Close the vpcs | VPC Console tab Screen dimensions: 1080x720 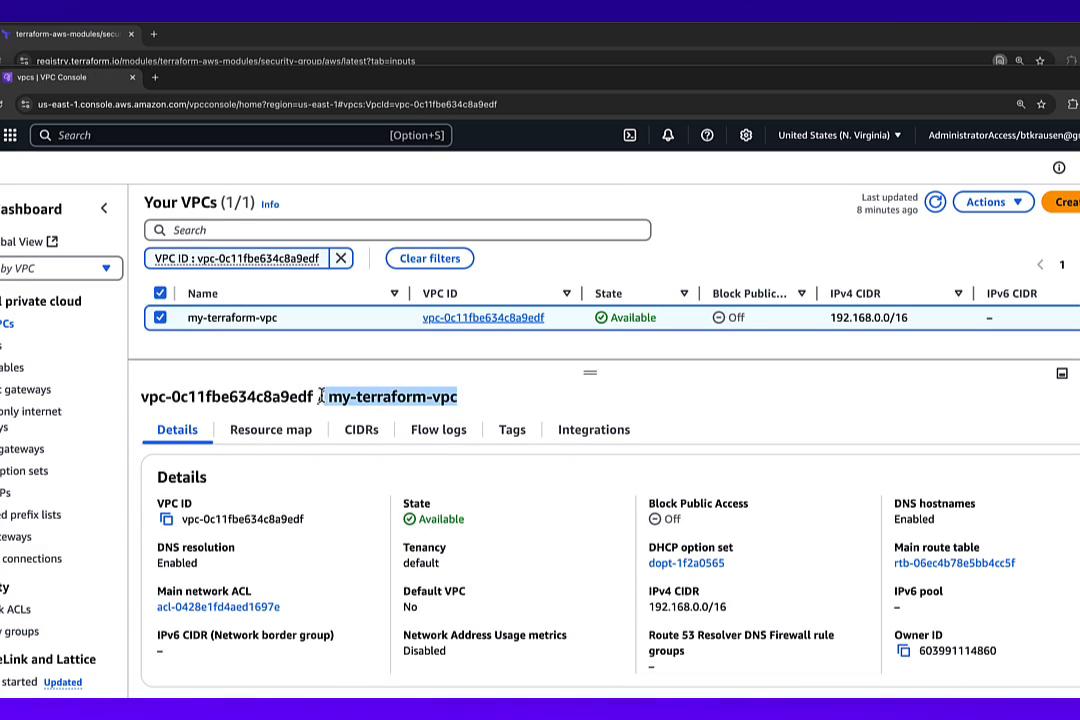tap(133, 77)
